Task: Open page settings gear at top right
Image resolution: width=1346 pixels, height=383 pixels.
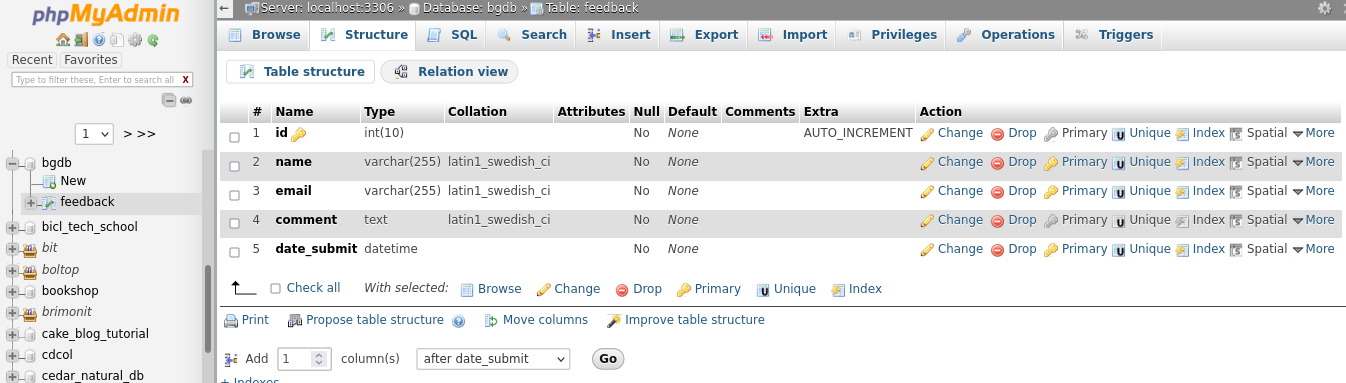Action: (1325, 8)
